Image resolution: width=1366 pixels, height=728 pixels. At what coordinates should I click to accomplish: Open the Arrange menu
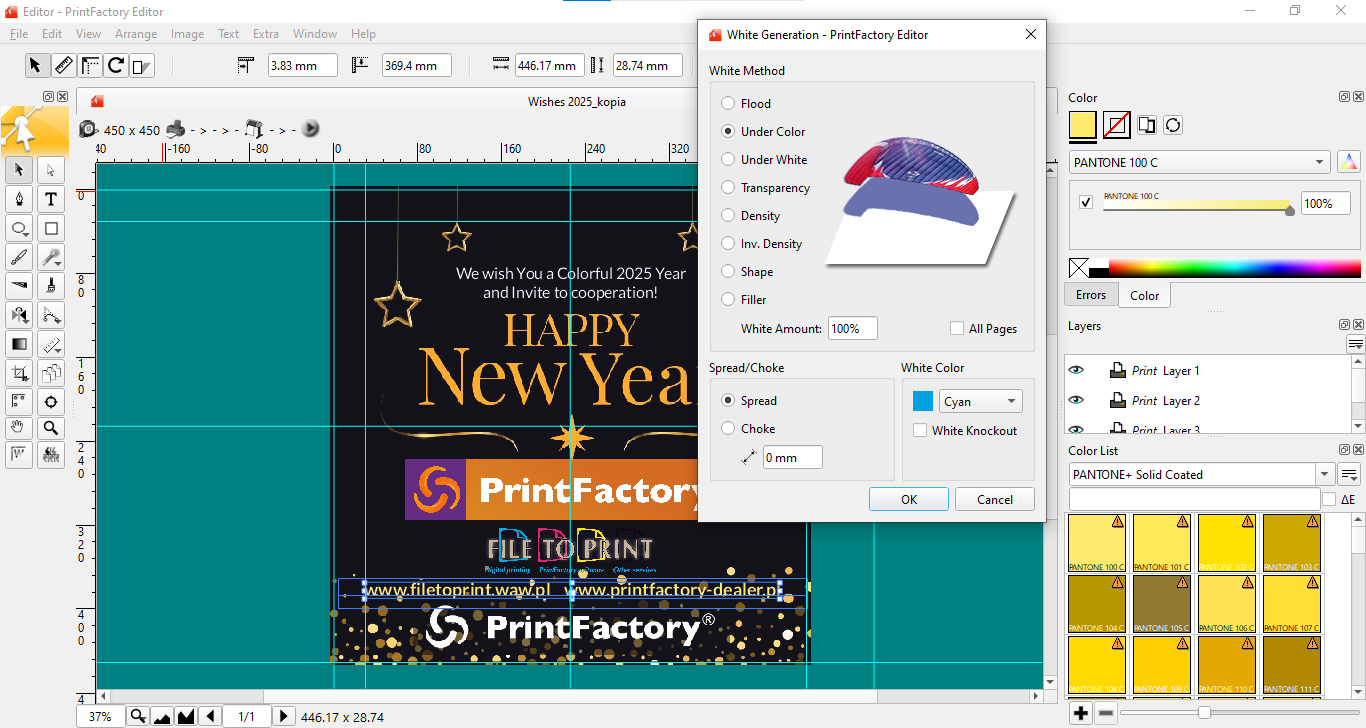(136, 34)
